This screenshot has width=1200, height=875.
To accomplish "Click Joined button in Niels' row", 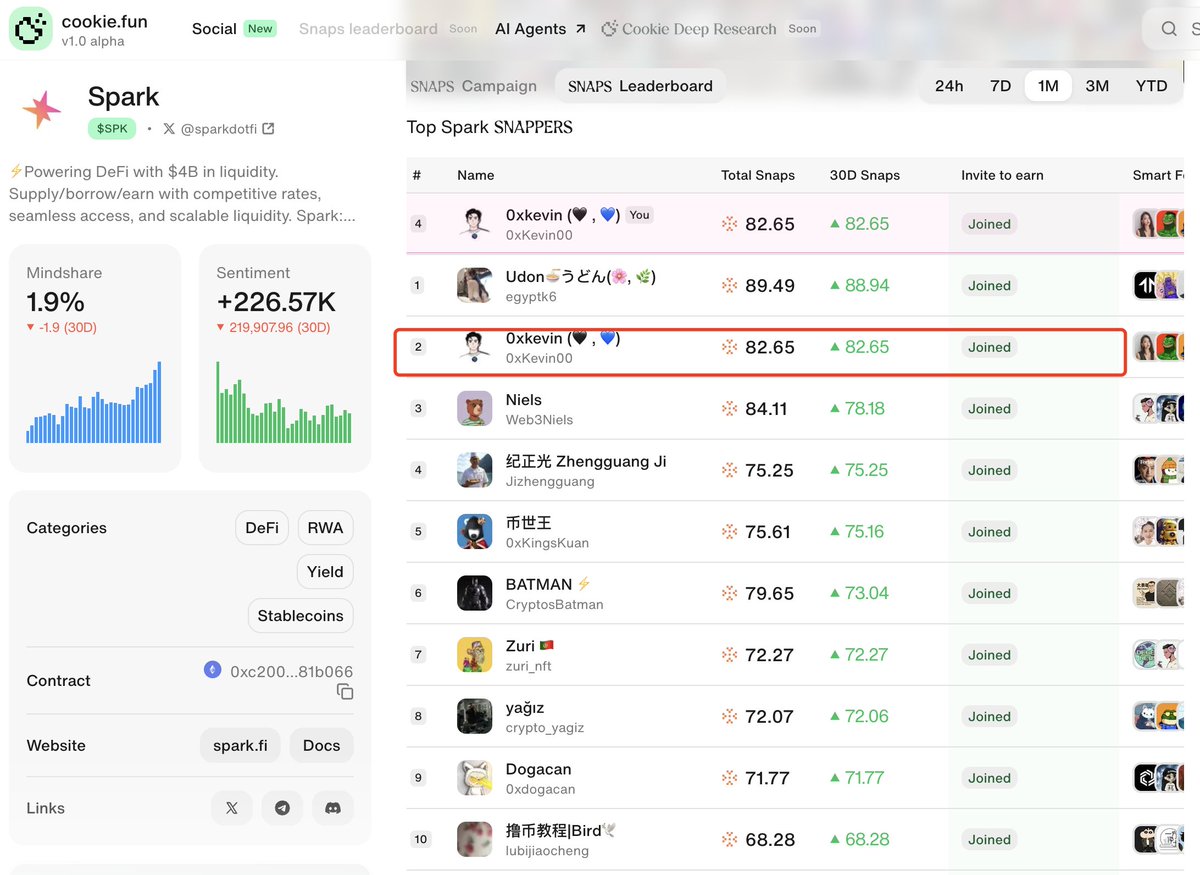I will (x=989, y=409).
